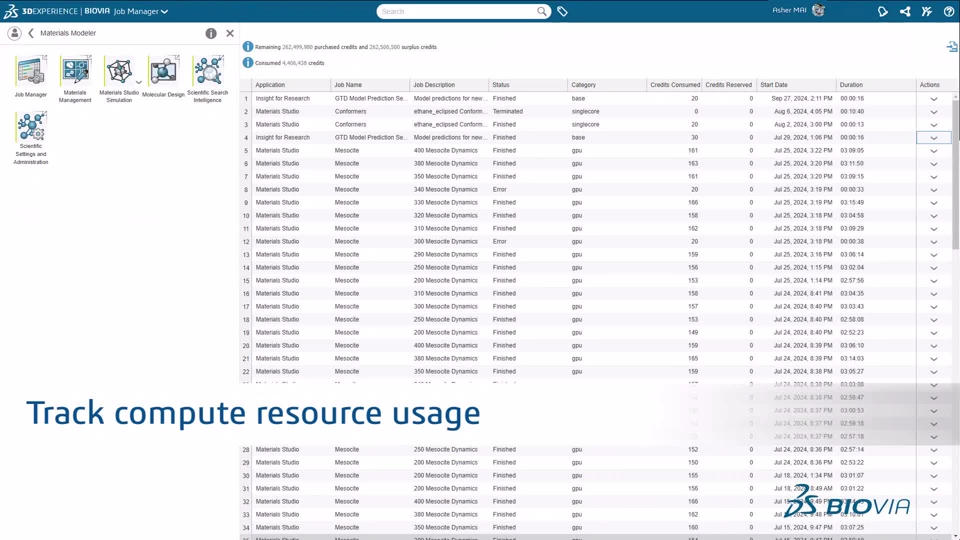Go back from Materials Modeler
The height and width of the screenshot is (540, 960).
point(31,33)
